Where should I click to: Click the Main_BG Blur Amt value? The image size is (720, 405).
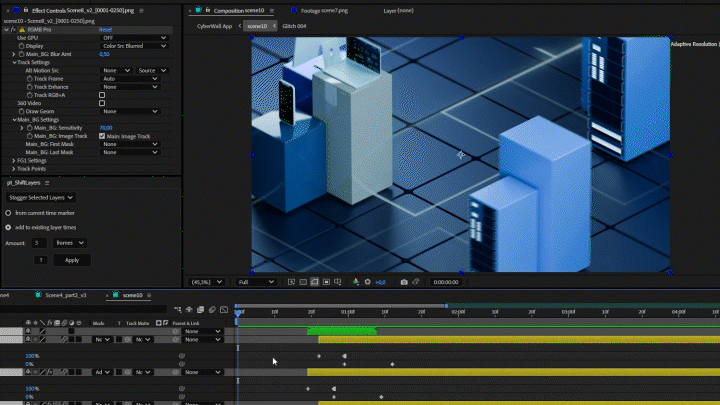(x=104, y=54)
